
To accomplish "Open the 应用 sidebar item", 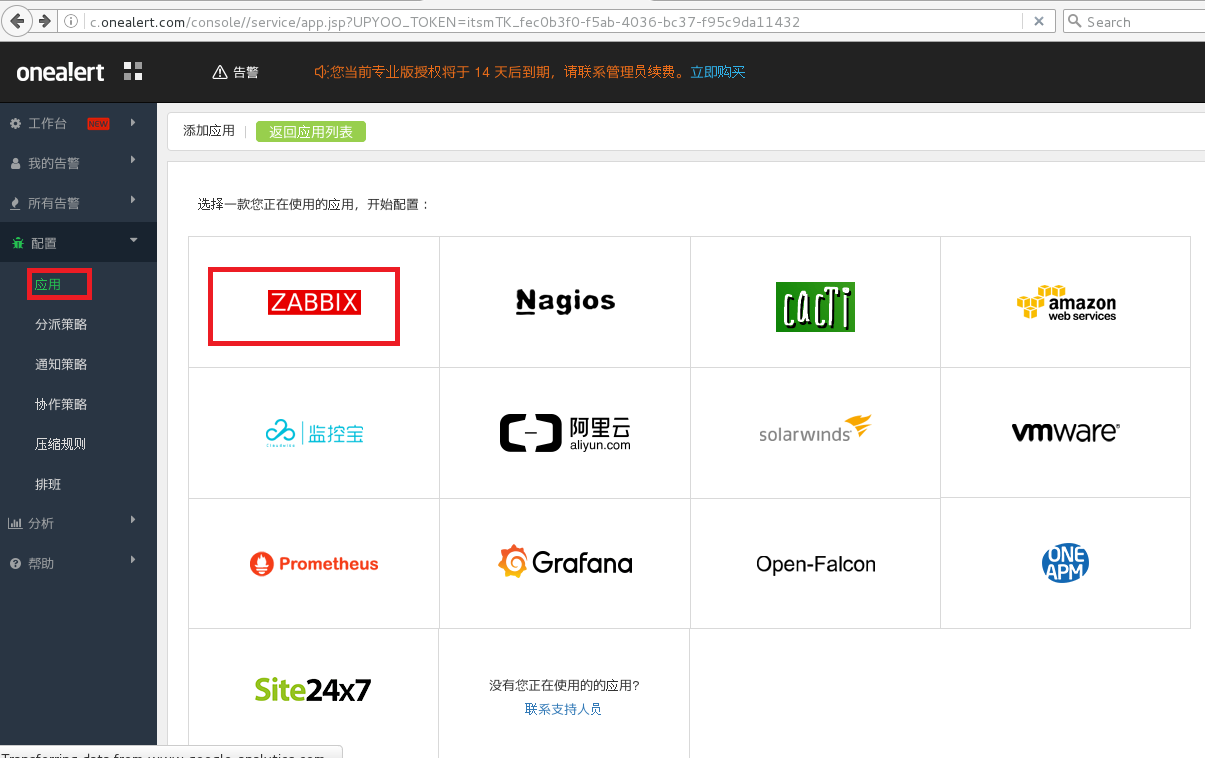I will coord(48,285).
